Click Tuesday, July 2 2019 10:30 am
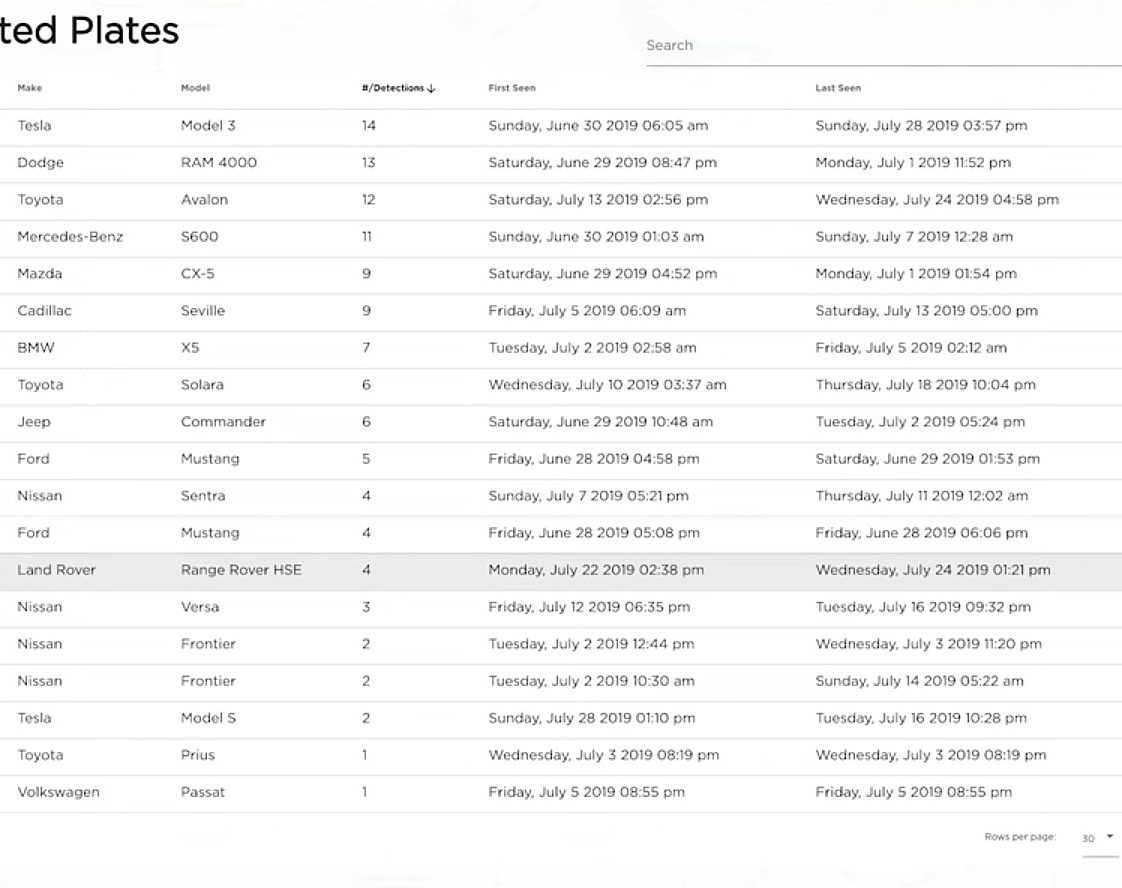Screen dimensions: 1122x888 pos(592,681)
